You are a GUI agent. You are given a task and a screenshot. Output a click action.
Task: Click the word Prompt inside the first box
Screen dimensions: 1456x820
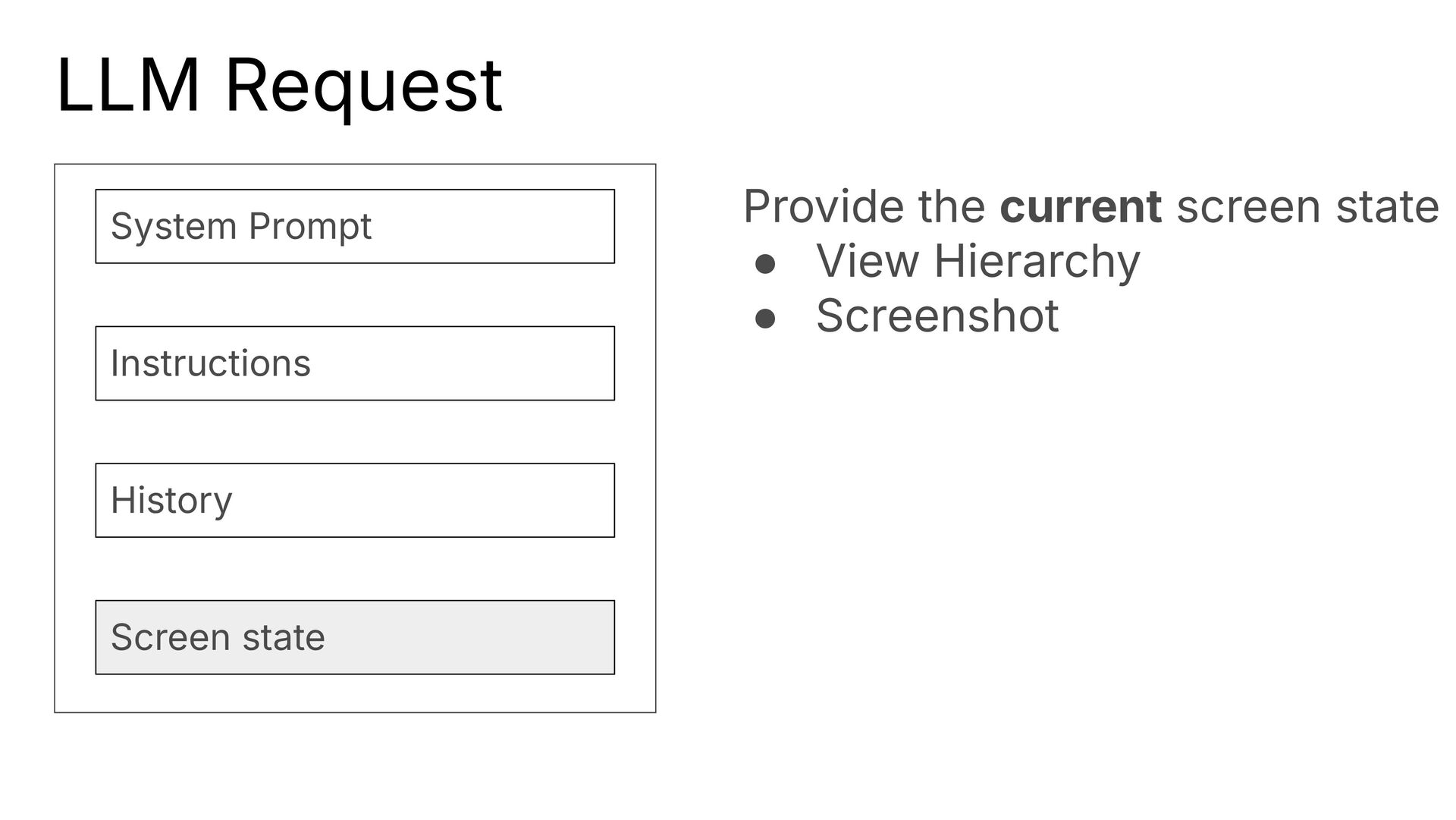310,228
